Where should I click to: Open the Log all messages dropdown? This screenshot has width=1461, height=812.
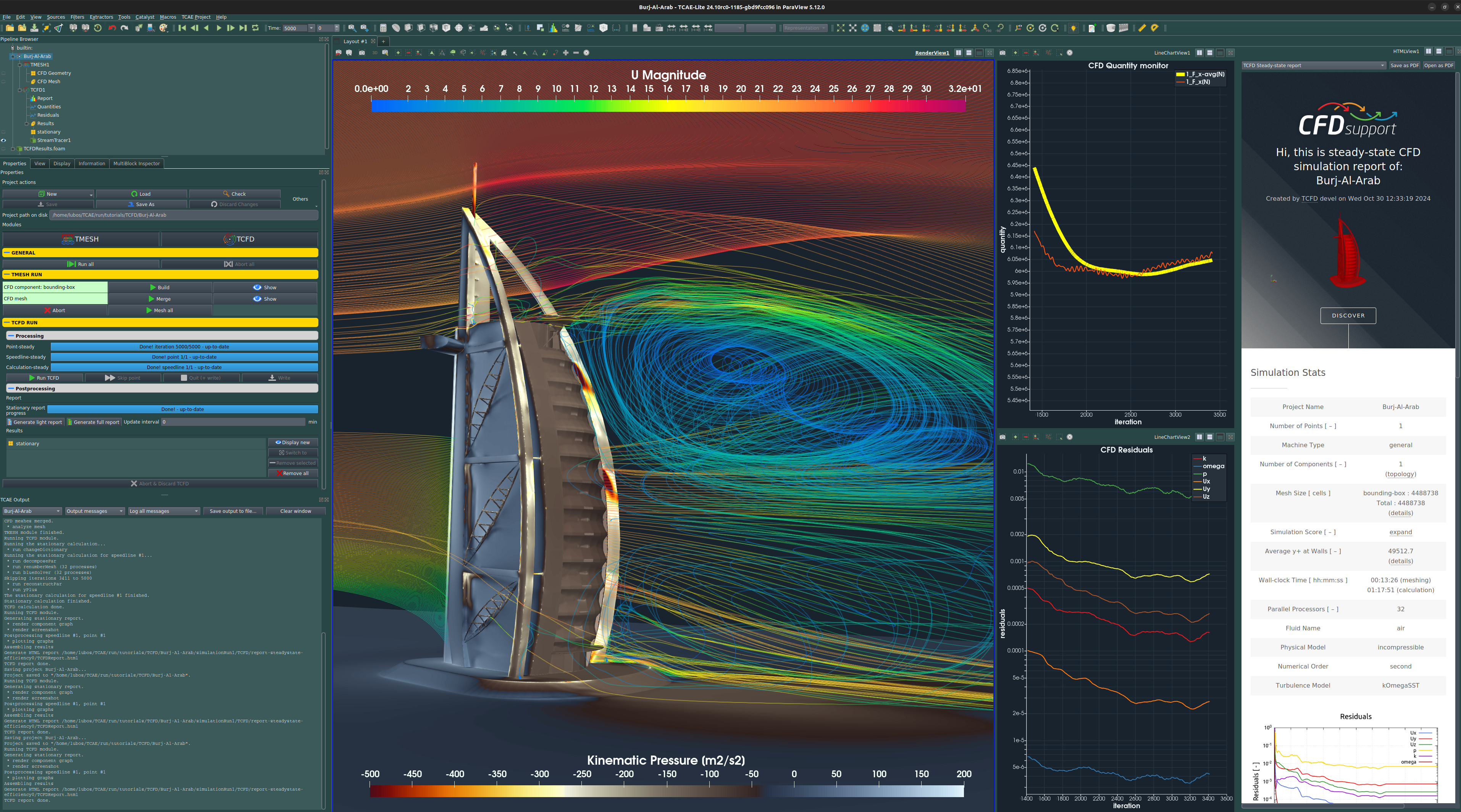coord(164,511)
